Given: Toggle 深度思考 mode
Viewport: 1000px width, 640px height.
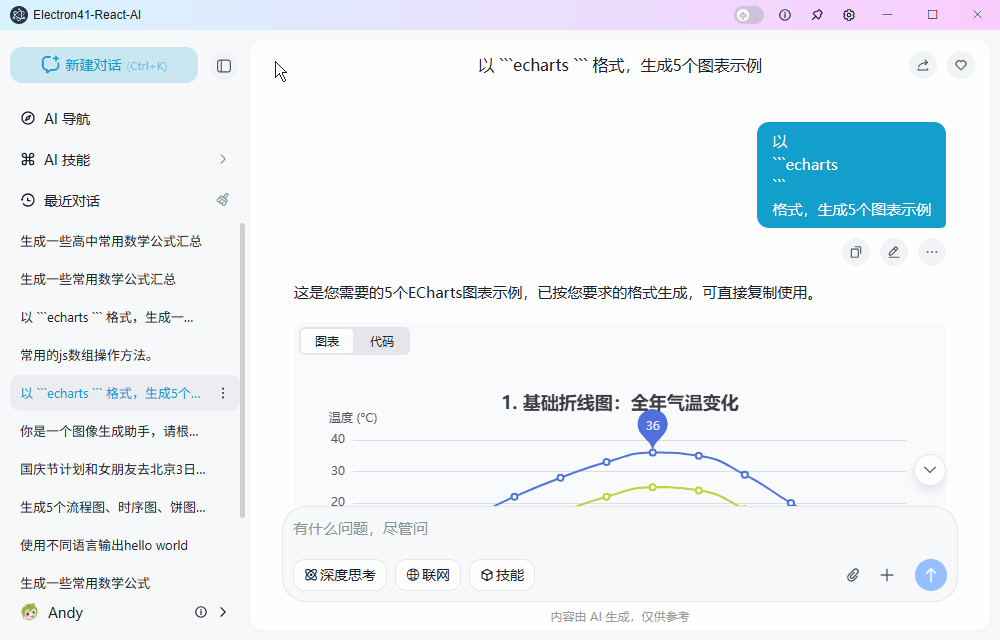Looking at the screenshot, I should click(x=340, y=575).
